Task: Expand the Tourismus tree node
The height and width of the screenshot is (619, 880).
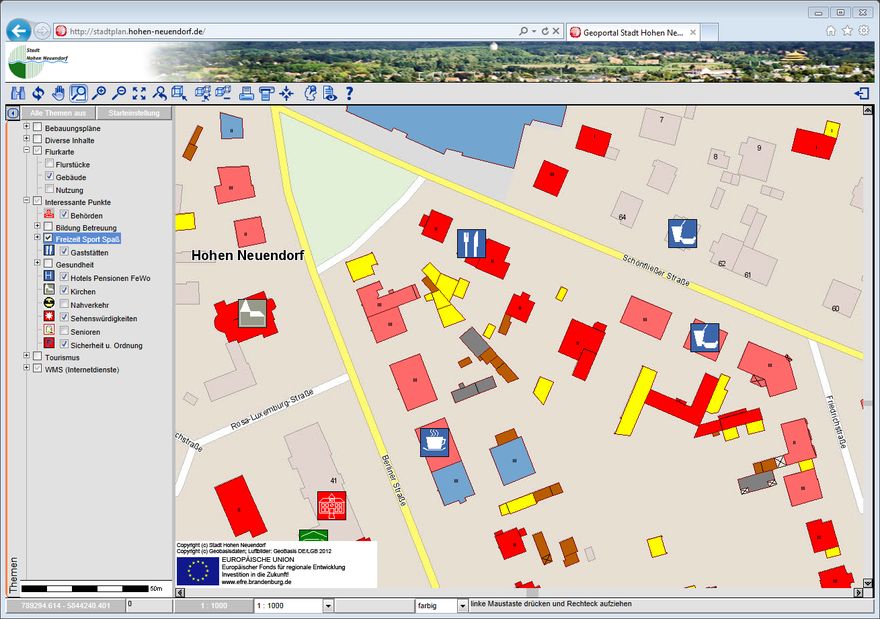Action: point(26,356)
